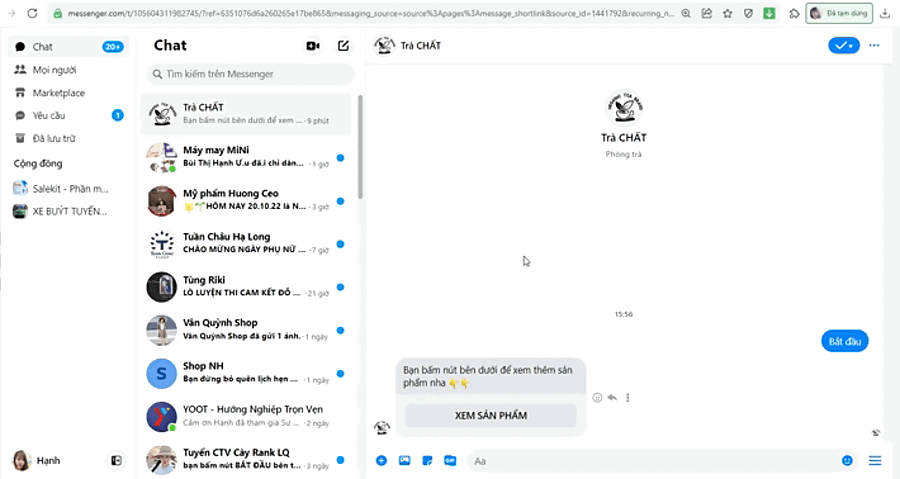Open the shield extension icon
Image resolution: width=900 pixels, height=479 pixels.
pyautogui.click(x=748, y=13)
